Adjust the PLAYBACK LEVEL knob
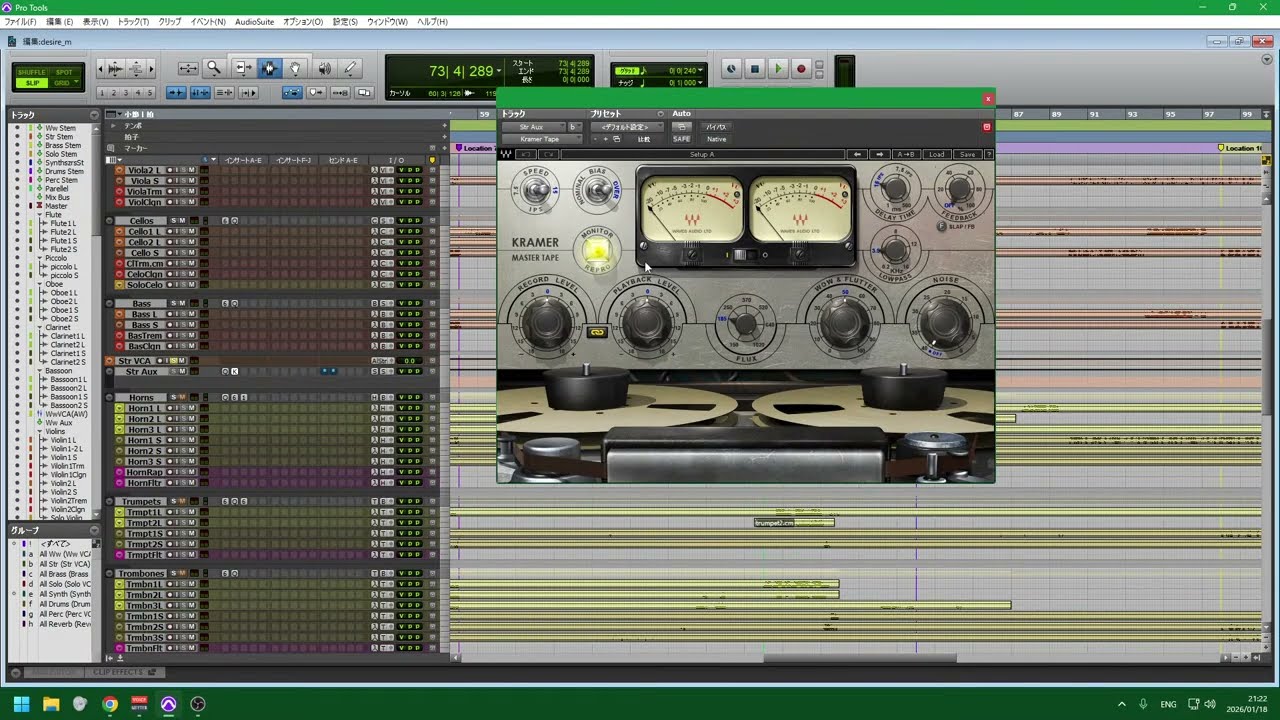The height and width of the screenshot is (720, 1280). coord(647,322)
